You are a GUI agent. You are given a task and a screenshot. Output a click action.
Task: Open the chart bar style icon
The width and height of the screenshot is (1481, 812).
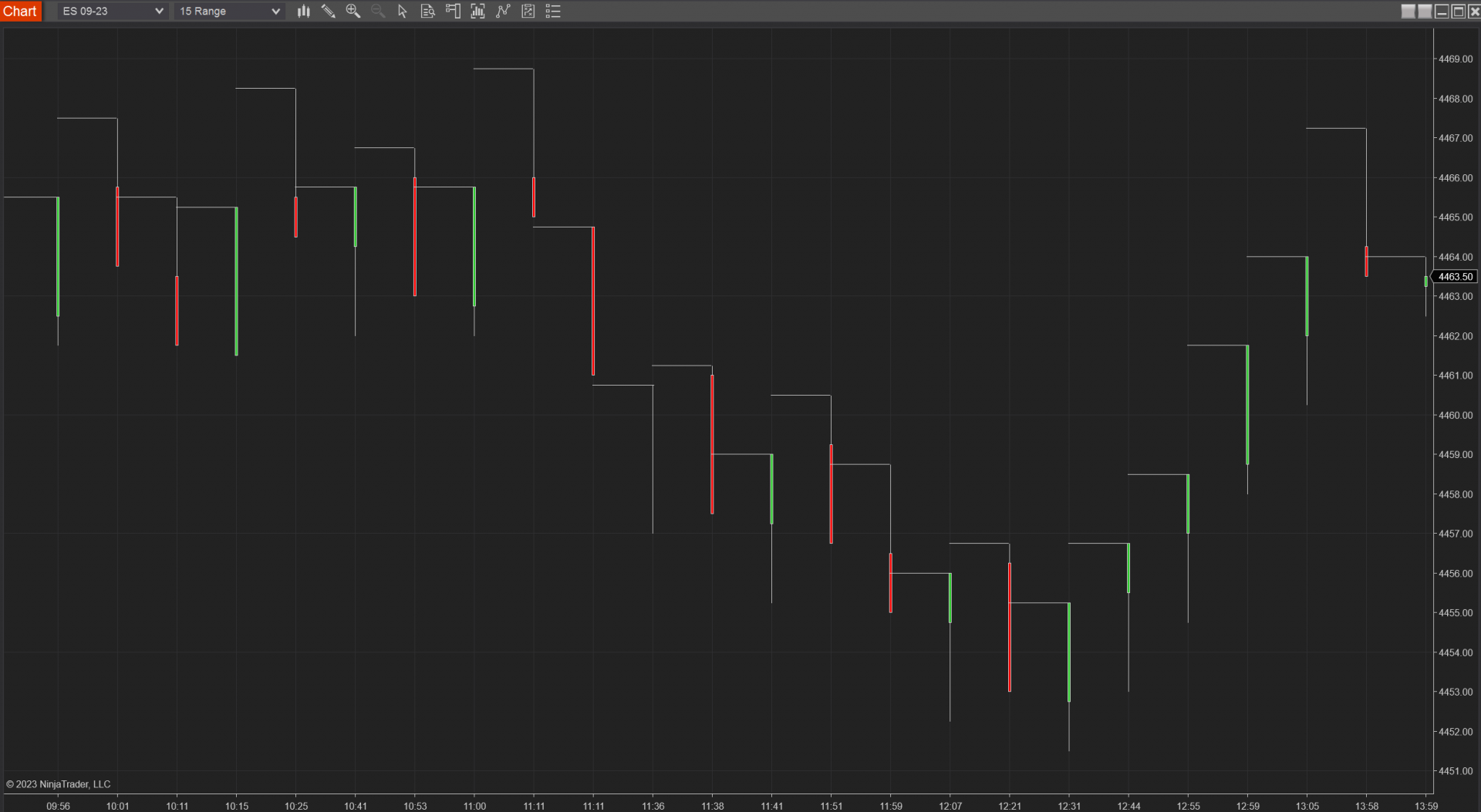[x=304, y=11]
